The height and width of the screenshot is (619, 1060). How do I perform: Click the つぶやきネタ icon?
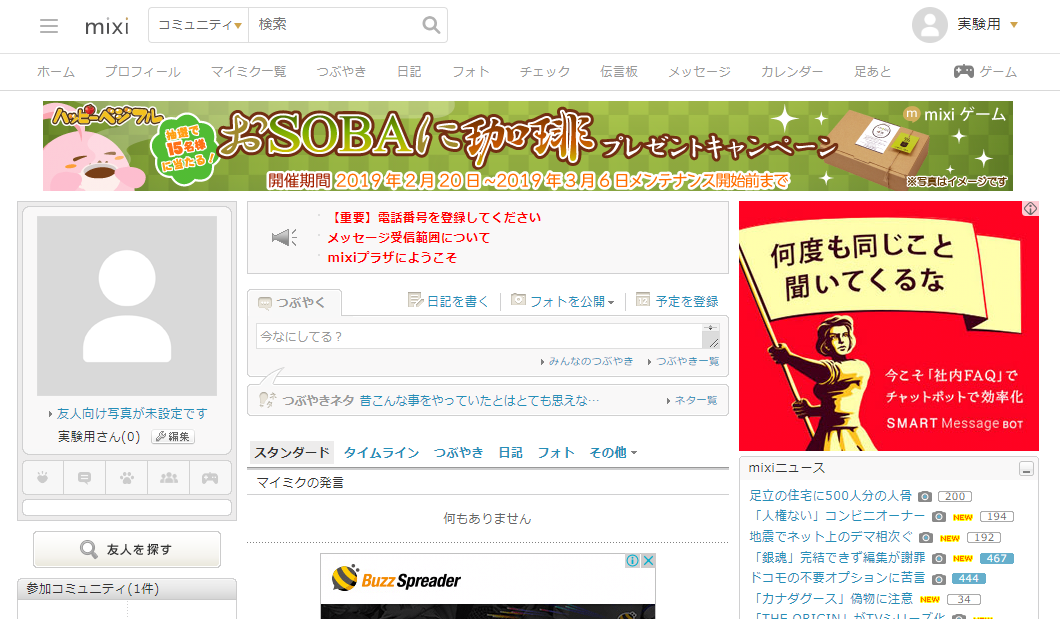click(267, 400)
